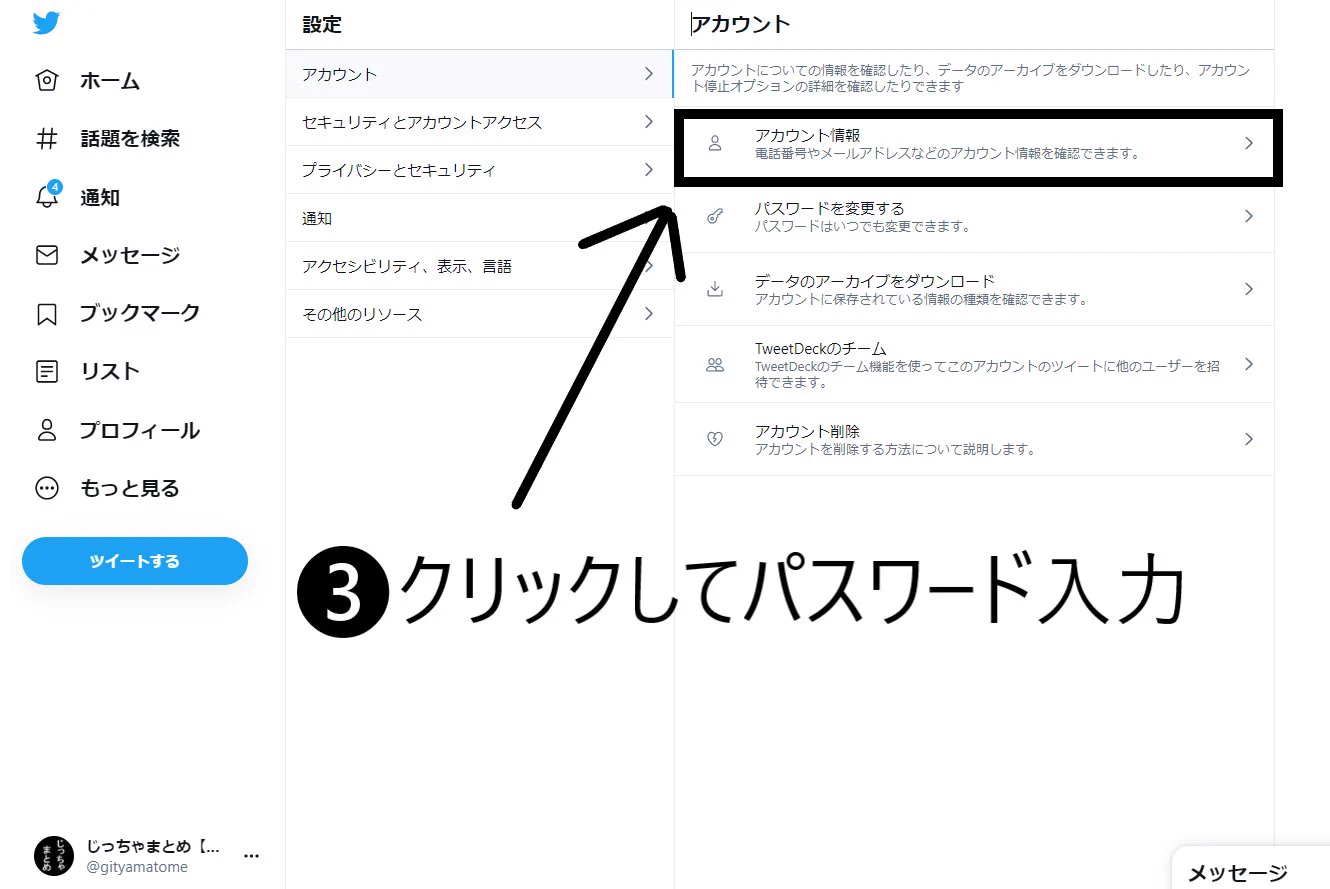Open その他のリソース settings
Screen dimensions: 1330x889
coord(480,314)
